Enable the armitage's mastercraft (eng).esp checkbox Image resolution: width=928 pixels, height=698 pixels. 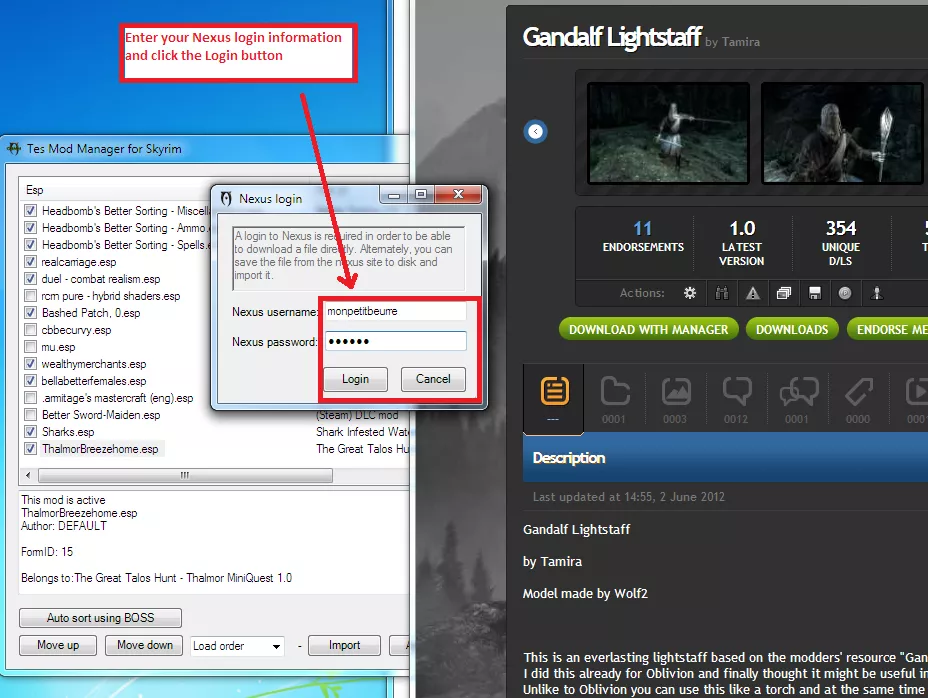click(30, 398)
